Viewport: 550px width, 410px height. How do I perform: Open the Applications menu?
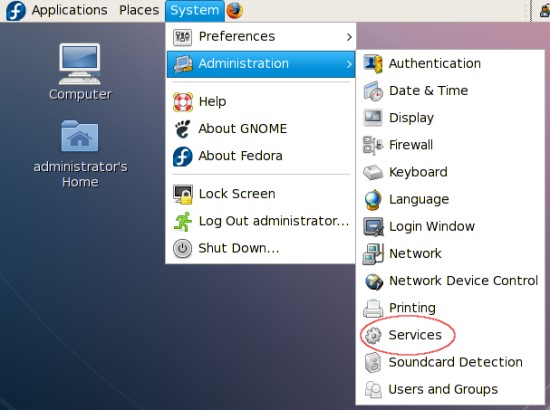tap(69, 10)
